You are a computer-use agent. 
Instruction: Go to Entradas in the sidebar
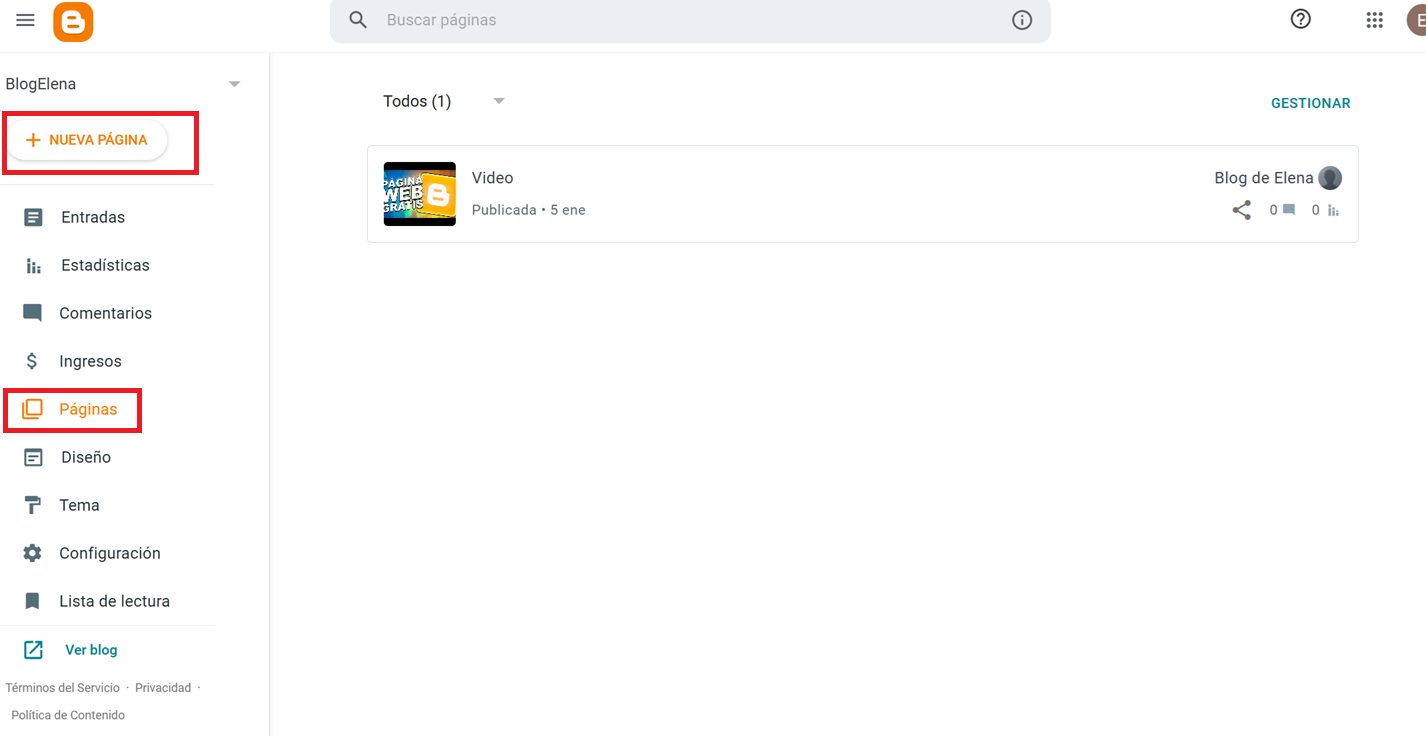92,217
